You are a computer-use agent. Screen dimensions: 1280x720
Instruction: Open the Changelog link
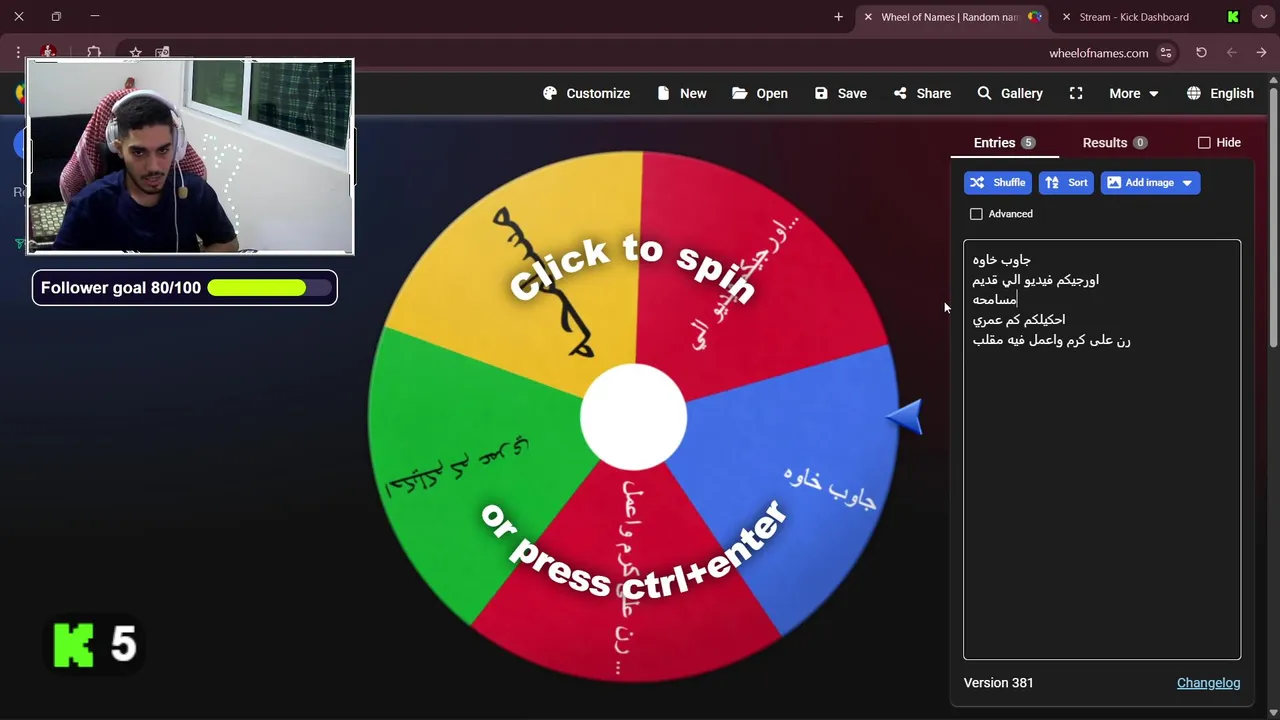point(1208,683)
